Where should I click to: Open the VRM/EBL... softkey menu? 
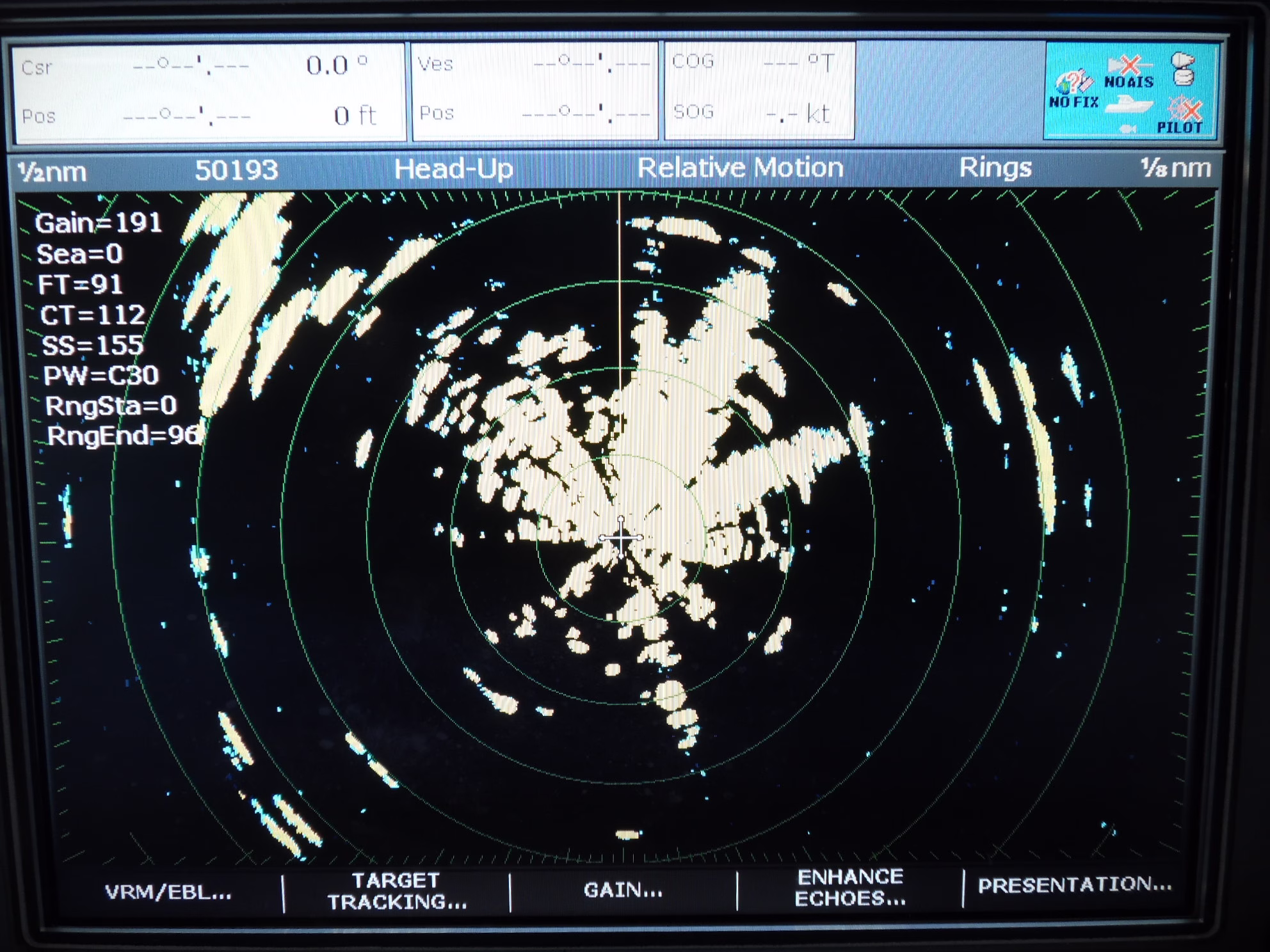(168, 892)
